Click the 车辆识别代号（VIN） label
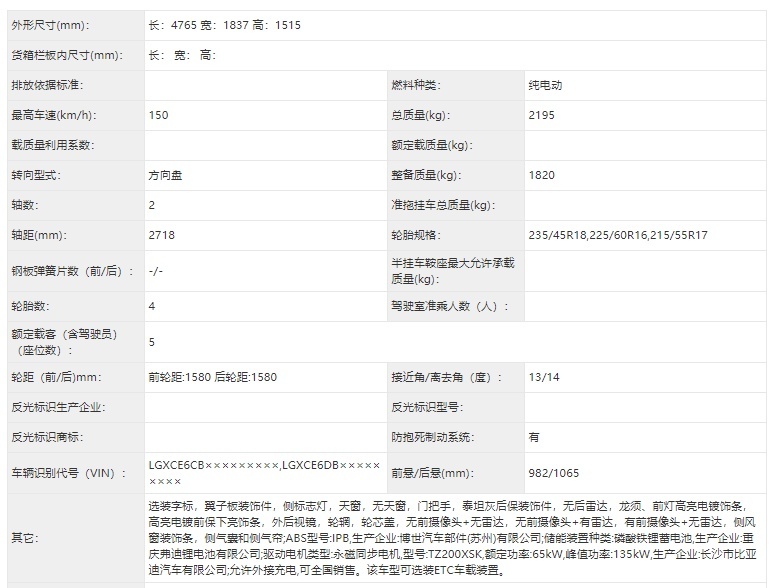 tap(69, 473)
